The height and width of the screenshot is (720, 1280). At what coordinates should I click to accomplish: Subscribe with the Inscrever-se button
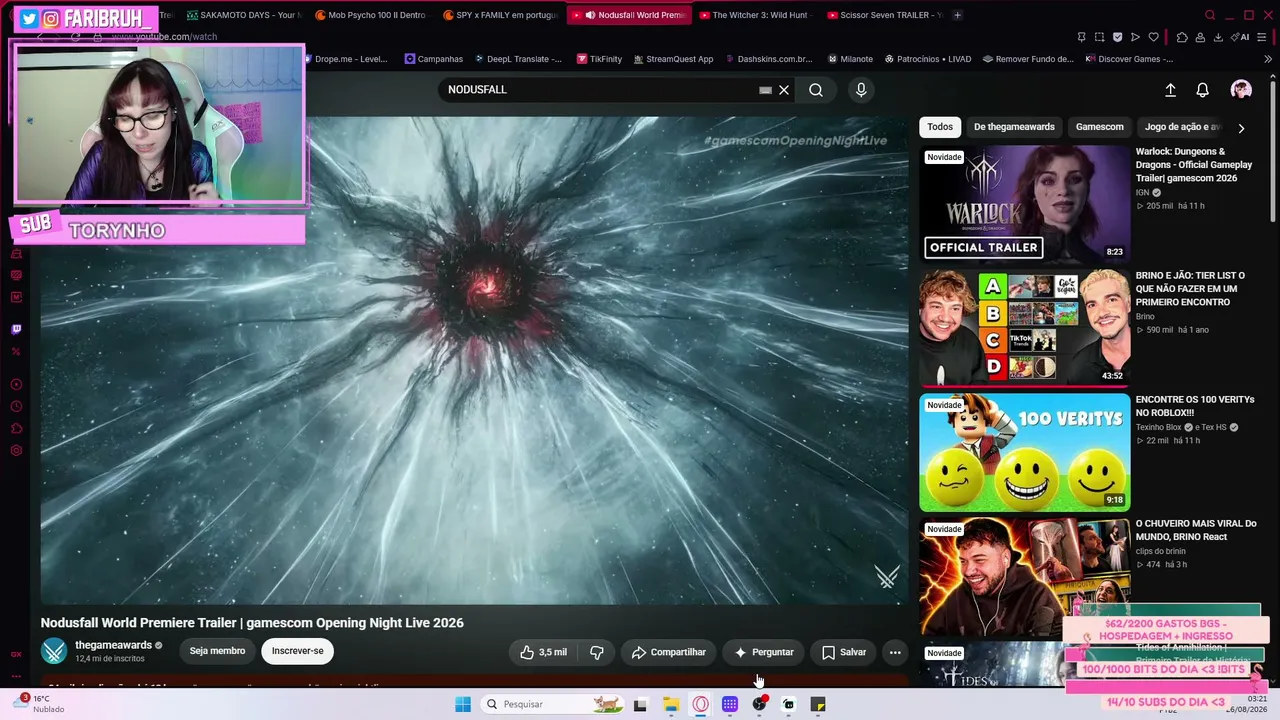[x=298, y=651]
